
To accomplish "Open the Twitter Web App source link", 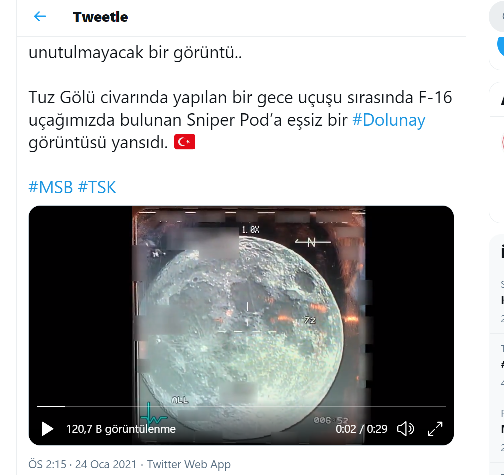I will pyautogui.click(x=189, y=464).
